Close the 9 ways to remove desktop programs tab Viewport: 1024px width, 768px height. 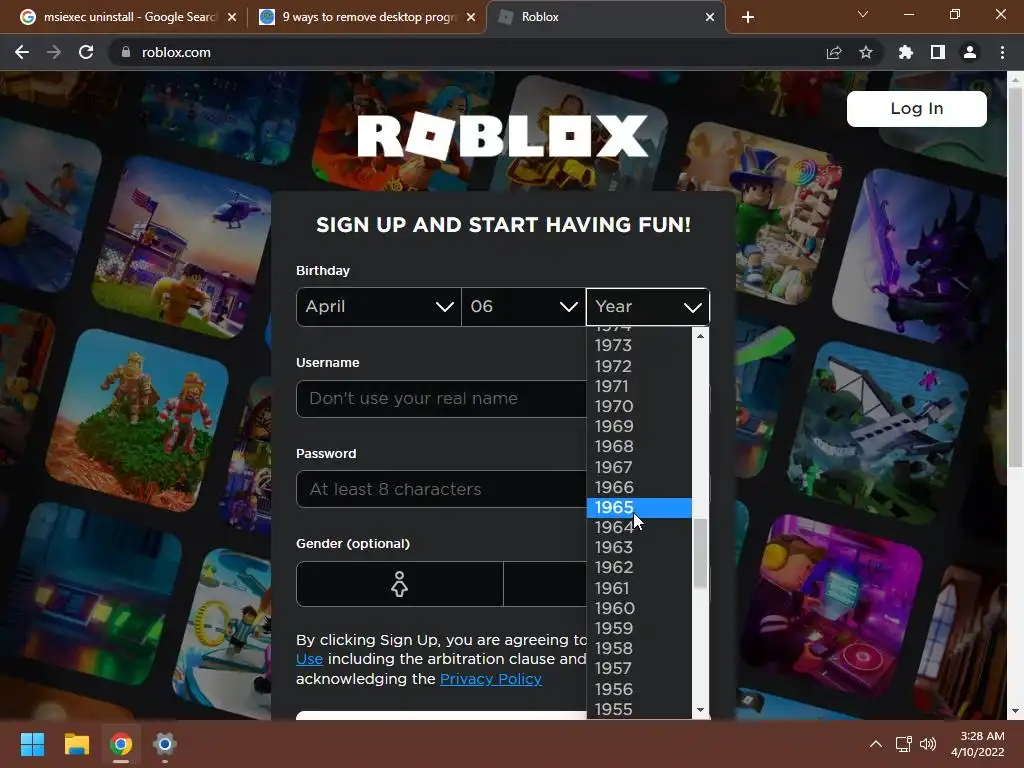471,17
